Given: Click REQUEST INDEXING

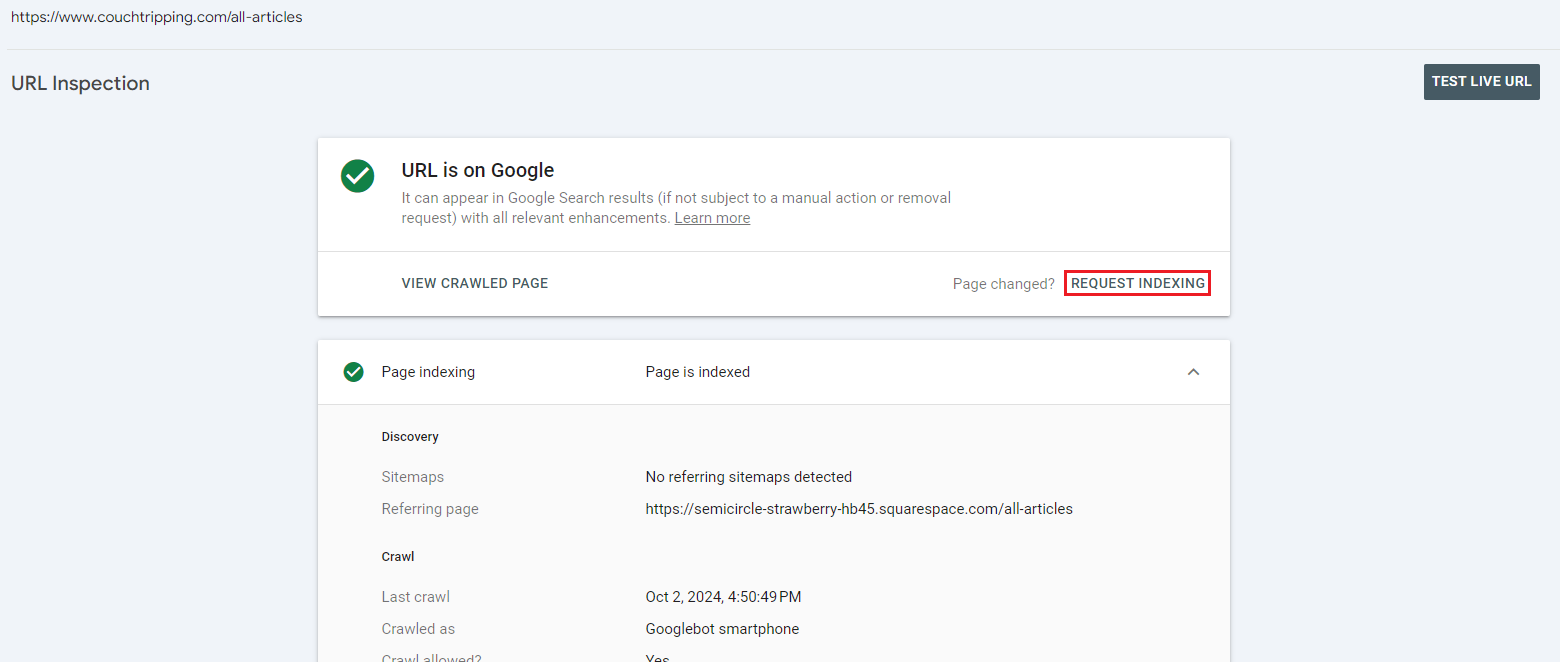Looking at the screenshot, I should (x=1138, y=283).
